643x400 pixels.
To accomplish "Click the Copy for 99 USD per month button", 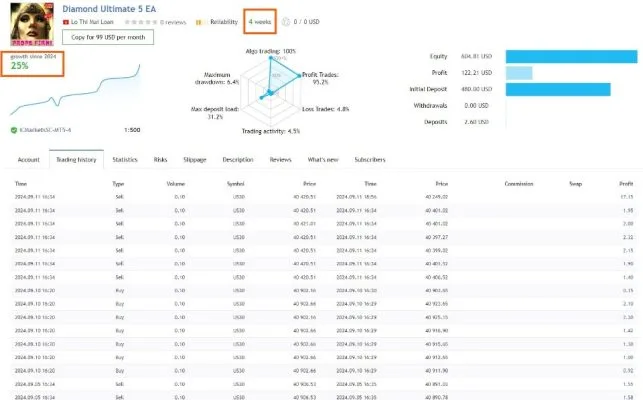I will pos(108,37).
